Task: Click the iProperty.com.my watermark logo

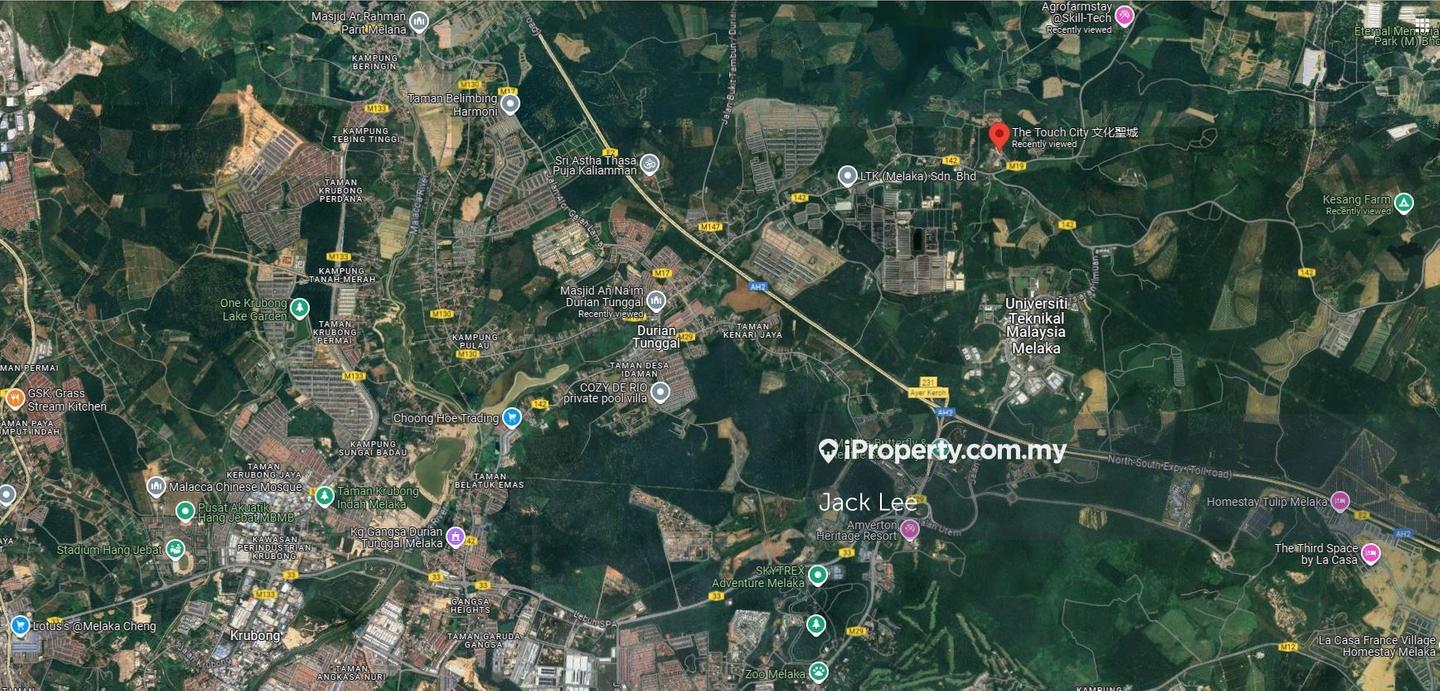Action: (x=942, y=451)
